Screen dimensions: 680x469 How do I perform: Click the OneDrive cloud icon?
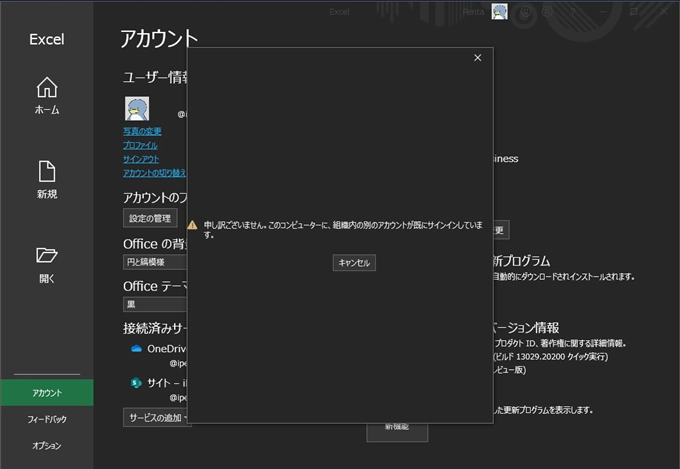pyautogui.click(x=136, y=349)
